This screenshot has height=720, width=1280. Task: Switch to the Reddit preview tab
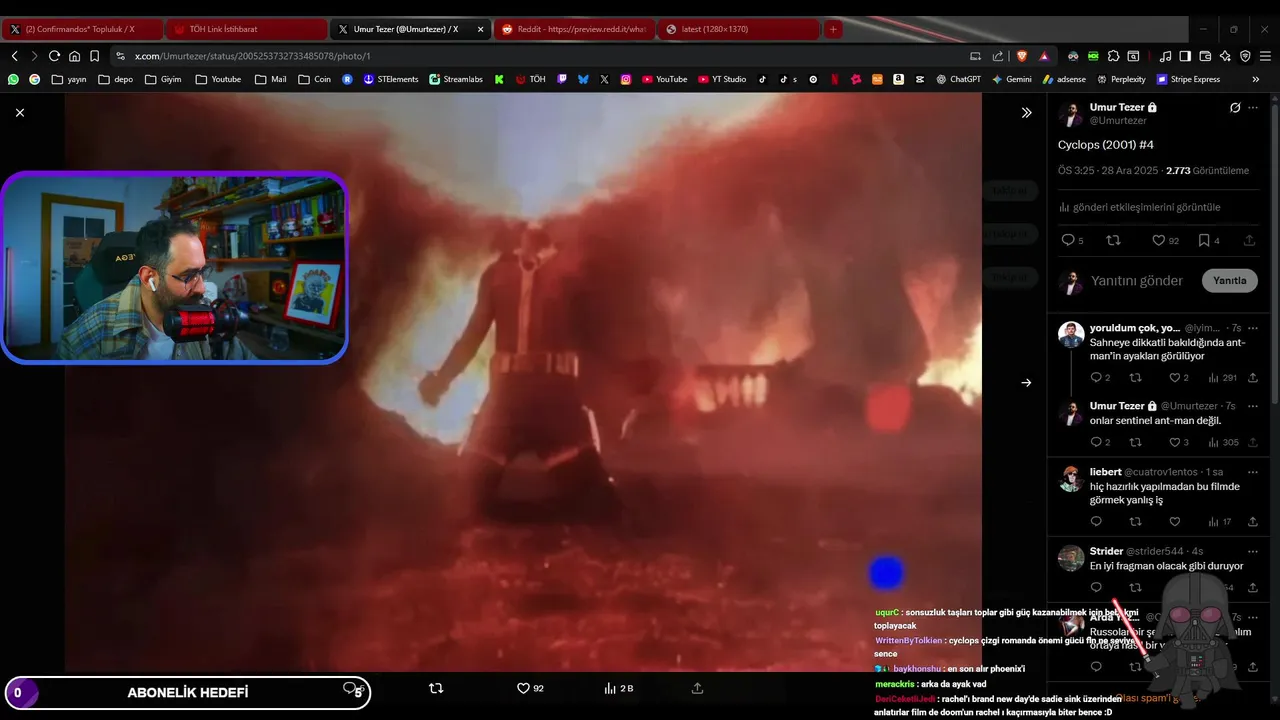point(573,29)
